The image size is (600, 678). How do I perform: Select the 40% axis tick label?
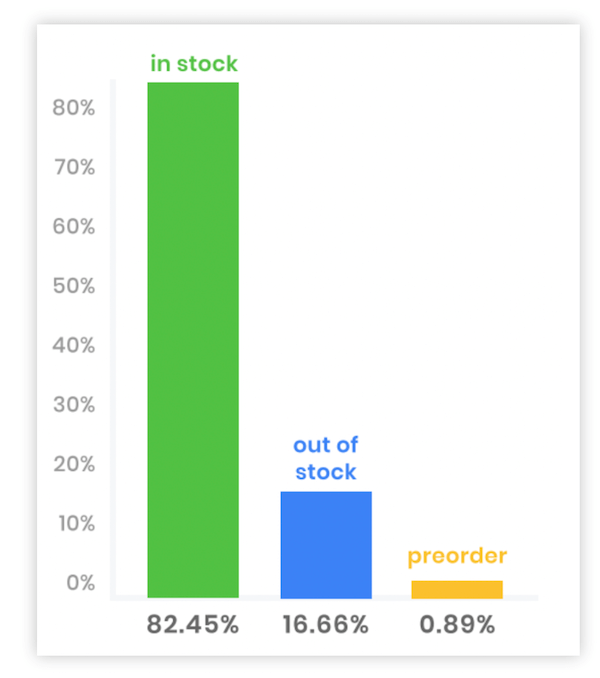tap(74, 346)
